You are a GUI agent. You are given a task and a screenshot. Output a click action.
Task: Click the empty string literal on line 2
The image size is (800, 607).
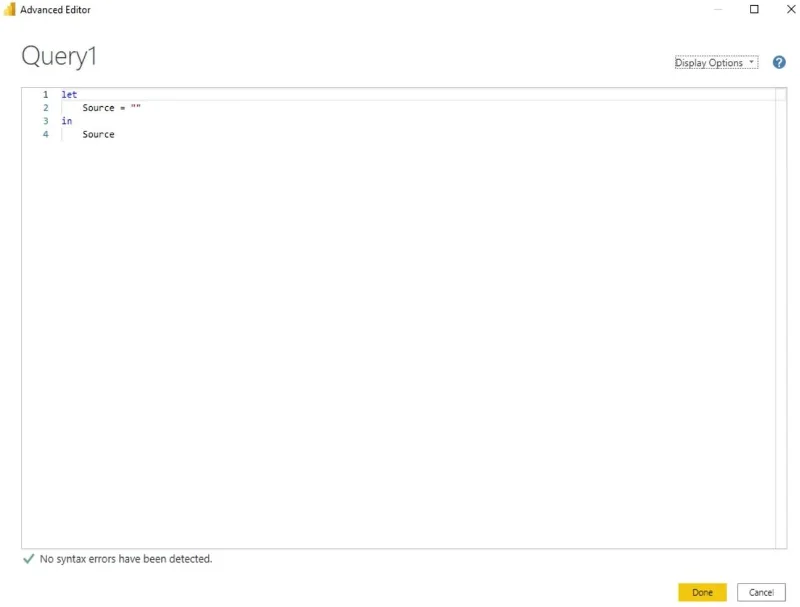pyautogui.click(x=136, y=107)
